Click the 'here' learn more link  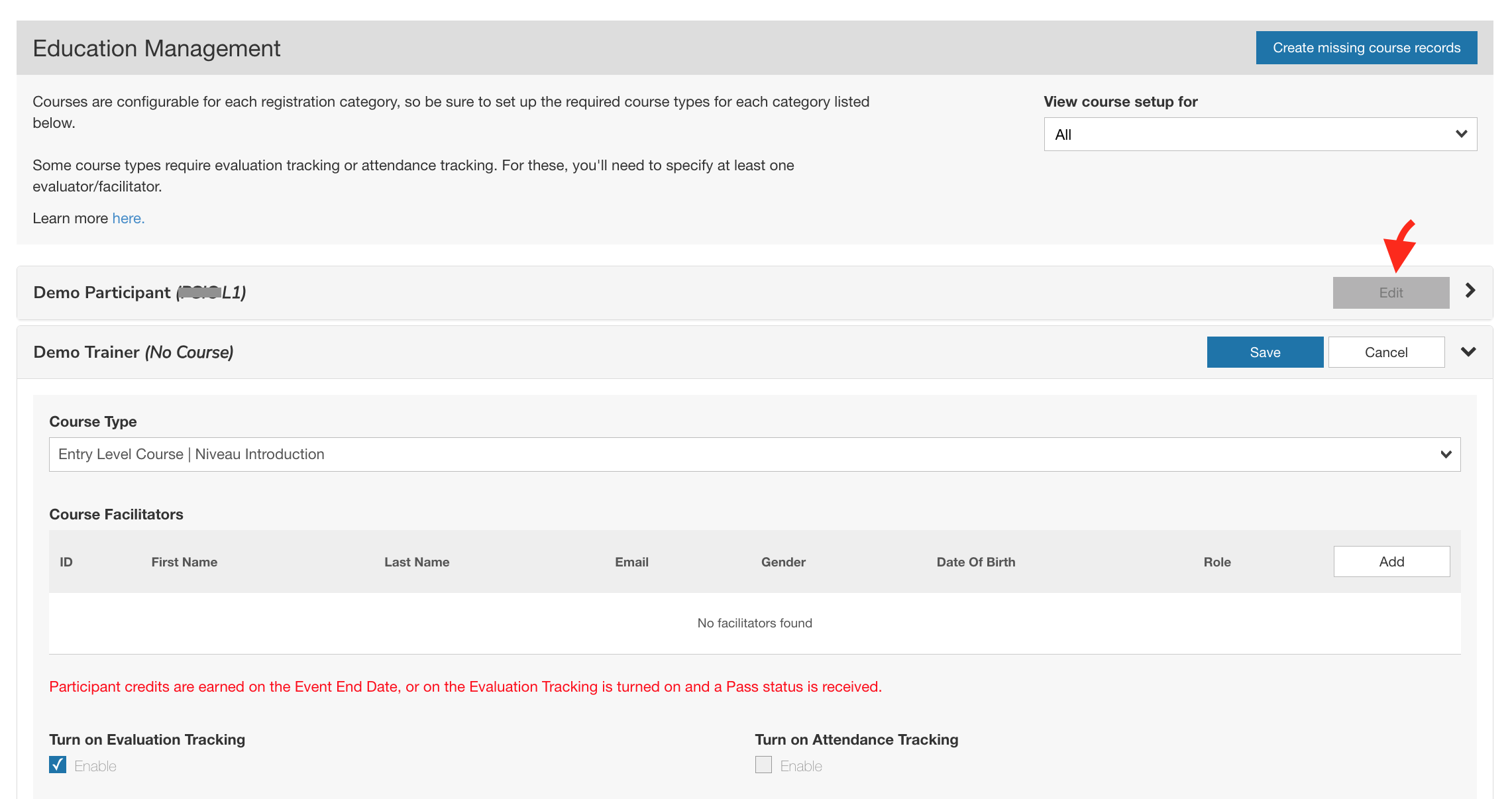point(127,218)
